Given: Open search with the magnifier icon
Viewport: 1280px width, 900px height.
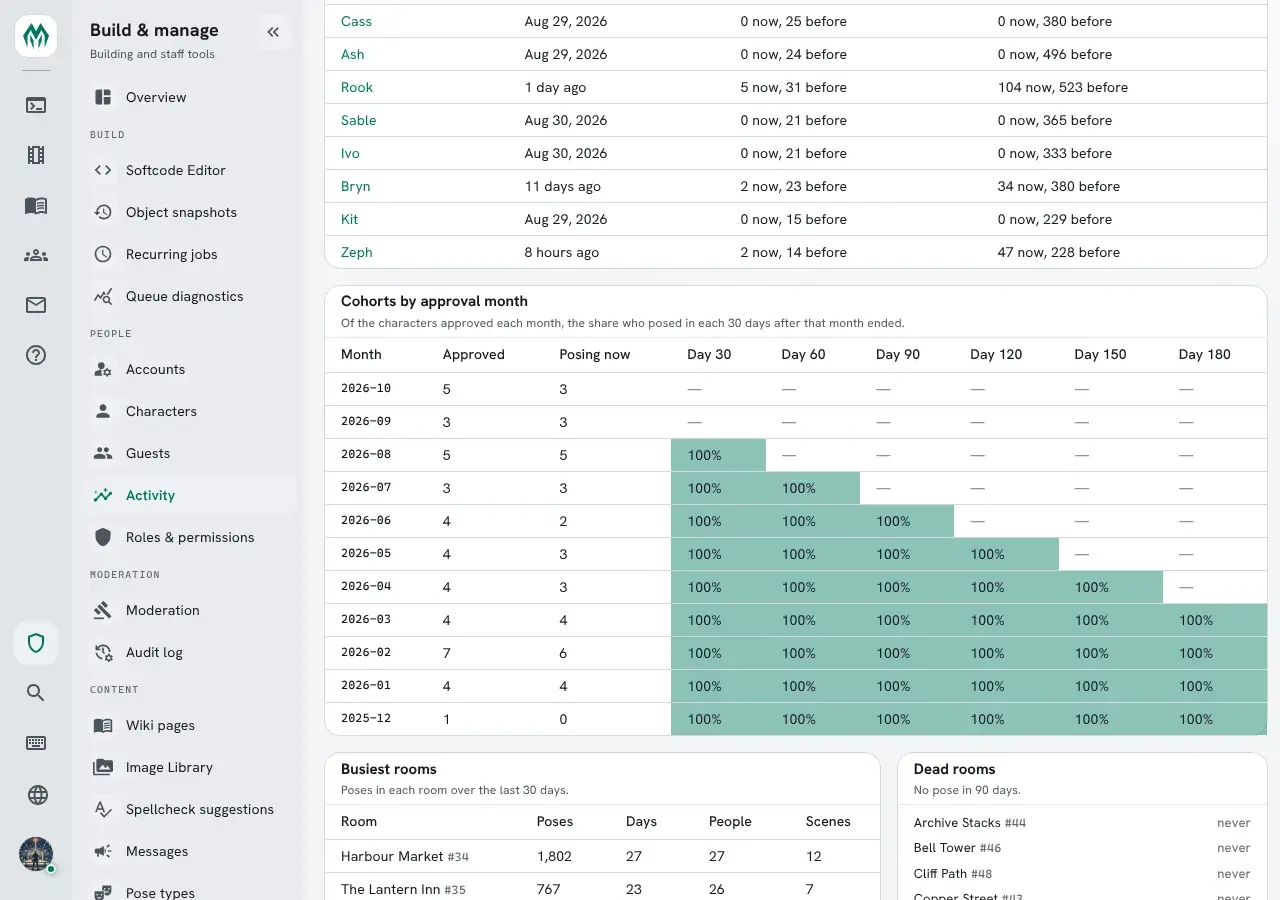Looking at the screenshot, I should 36,693.
